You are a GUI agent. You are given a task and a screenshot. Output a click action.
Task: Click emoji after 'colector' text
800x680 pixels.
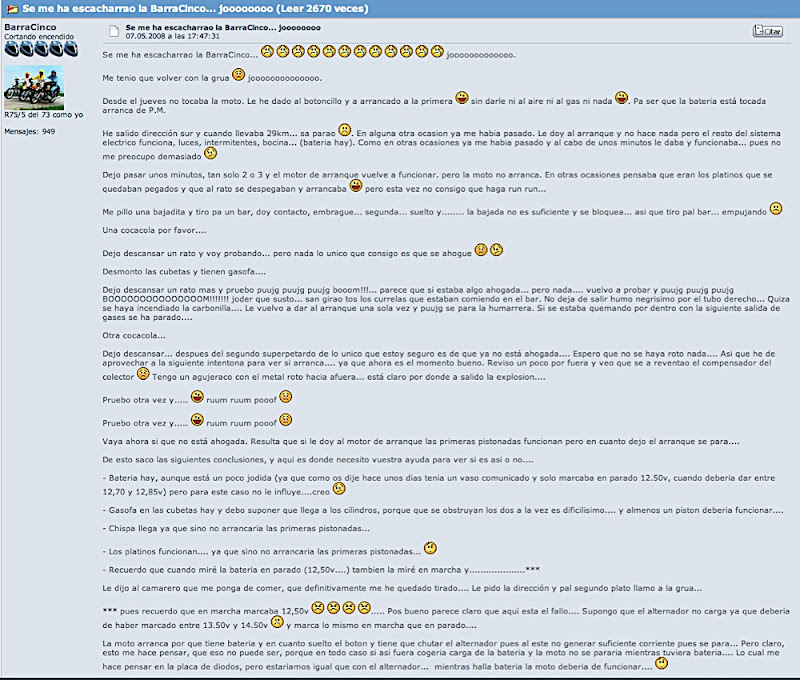coord(143,374)
